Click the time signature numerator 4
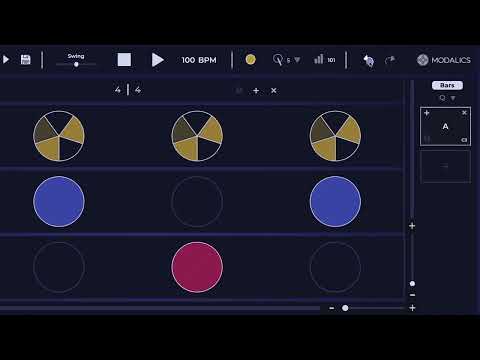The image size is (480, 360). point(118,90)
